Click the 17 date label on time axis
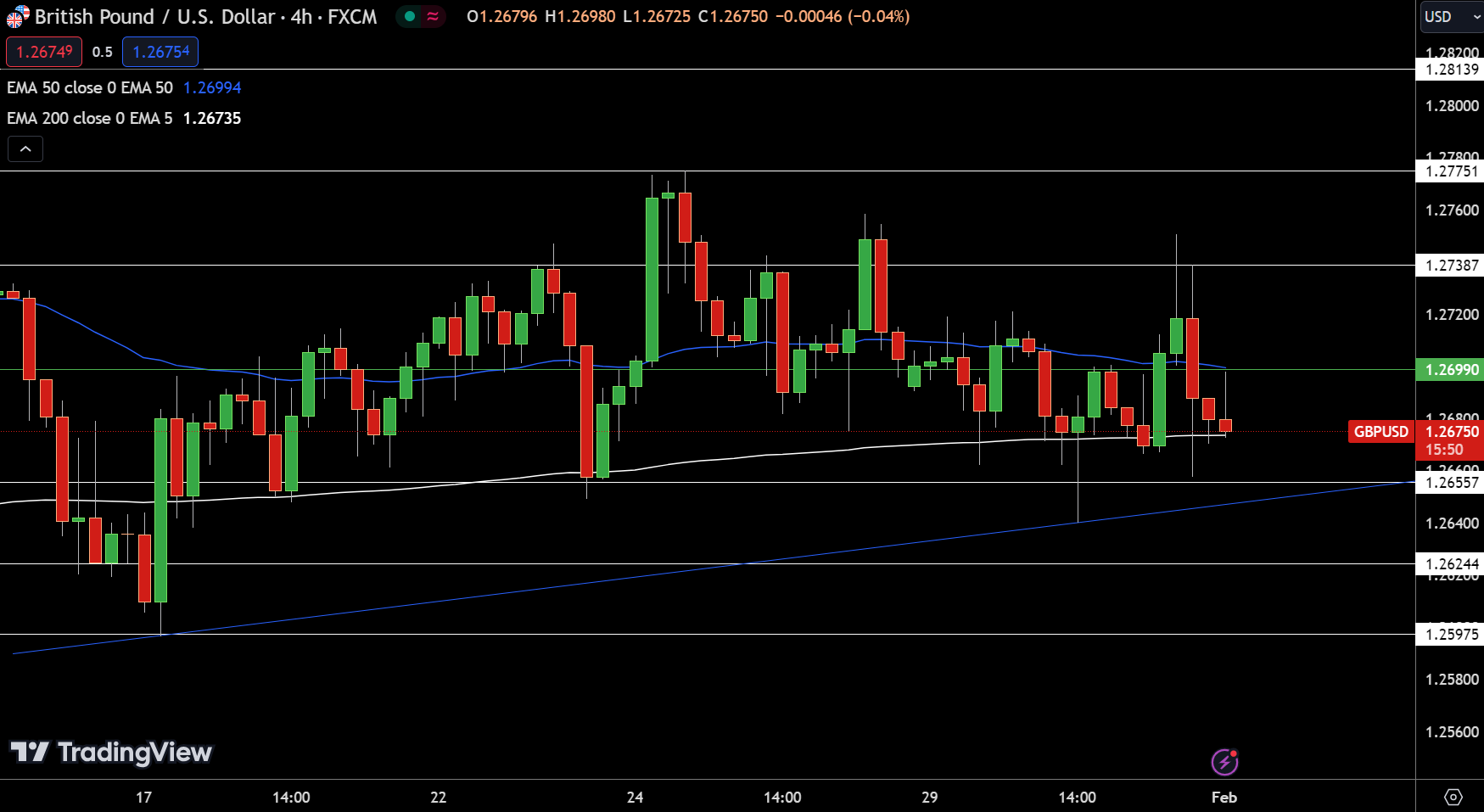Screen dimensions: 1484x812 tap(143, 798)
